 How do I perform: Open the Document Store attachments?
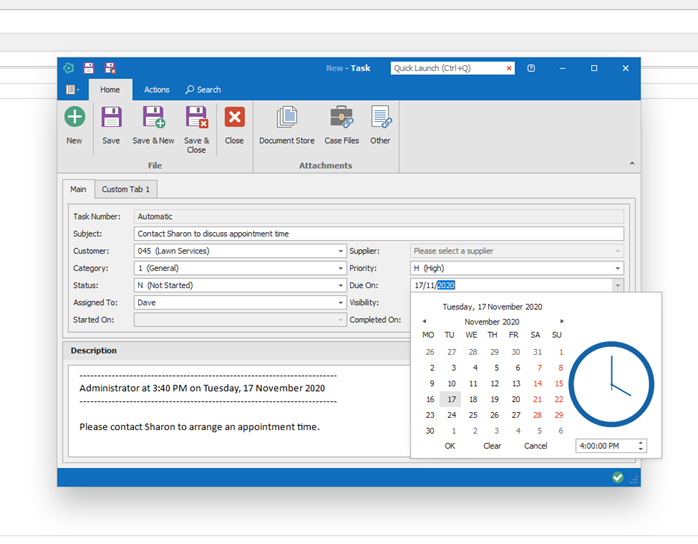coord(286,118)
